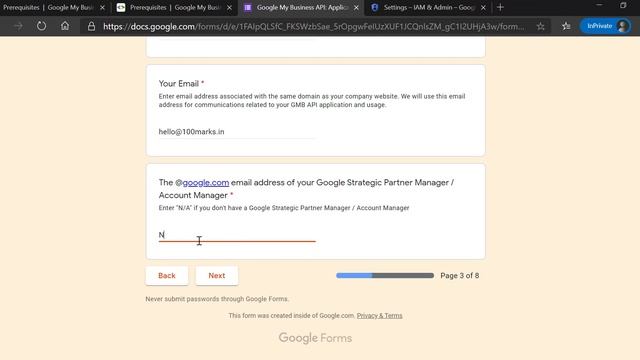The width and height of the screenshot is (640, 360).
Task: Click the address bar URL
Action: [313, 27]
